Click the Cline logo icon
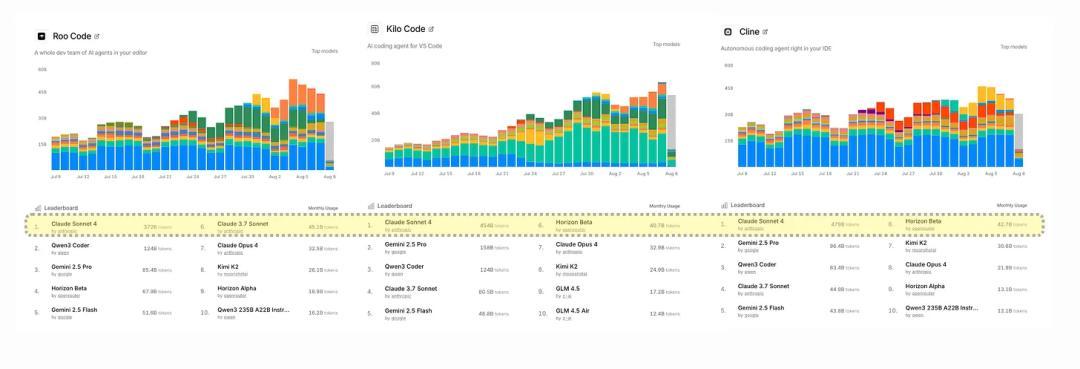The image size is (1080, 369). click(x=728, y=32)
